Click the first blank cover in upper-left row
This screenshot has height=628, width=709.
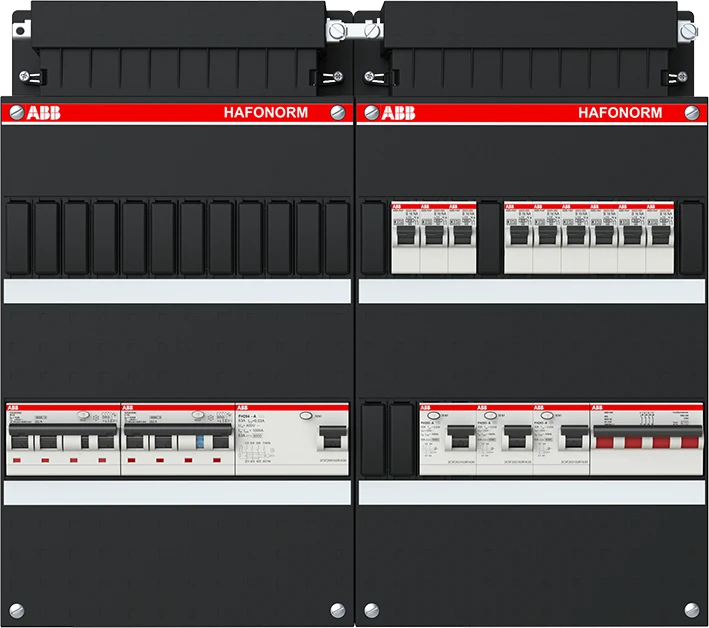18,237
